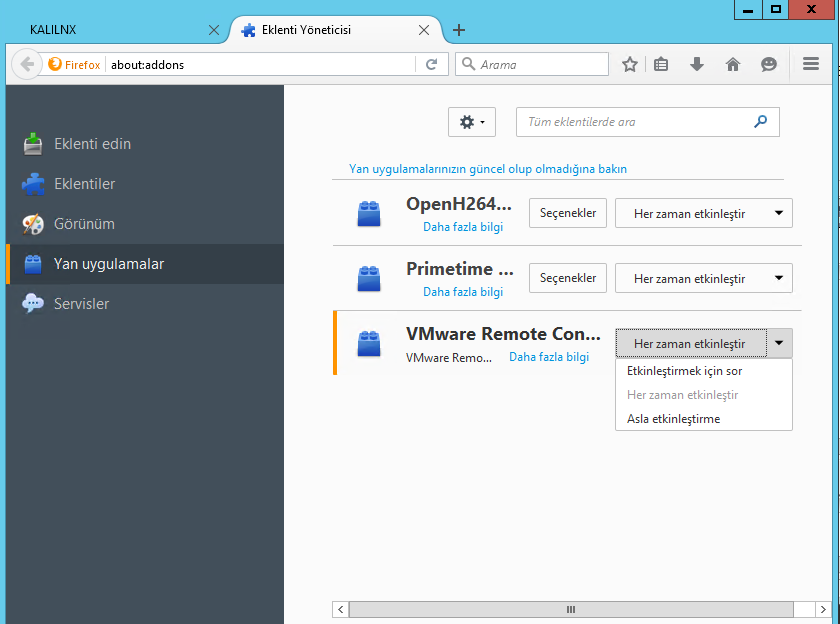Click Seçenekler button for OpenH264
Image resolution: width=840 pixels, height=624 pixels.
pos(568,213)
